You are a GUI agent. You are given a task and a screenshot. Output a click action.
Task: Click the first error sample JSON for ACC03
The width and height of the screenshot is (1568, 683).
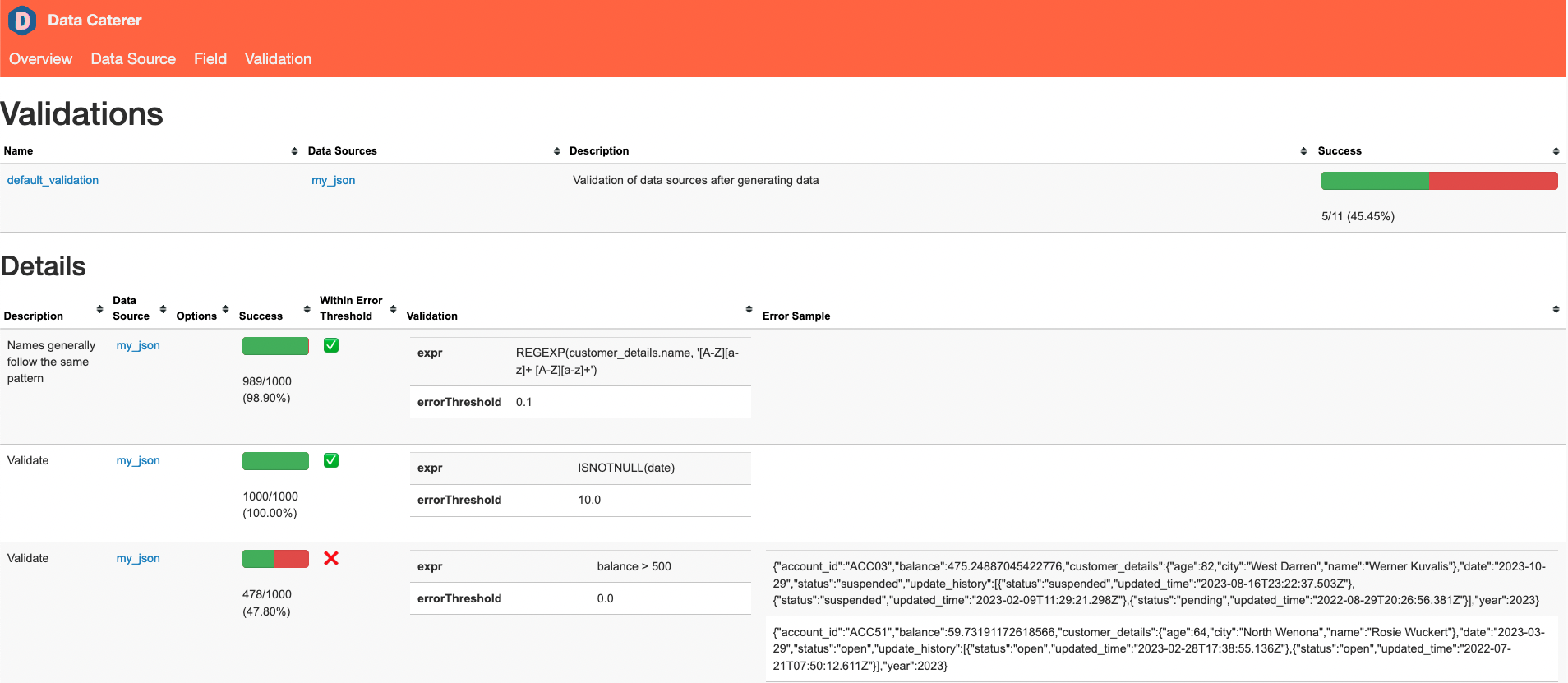[x=1160, y=583]
